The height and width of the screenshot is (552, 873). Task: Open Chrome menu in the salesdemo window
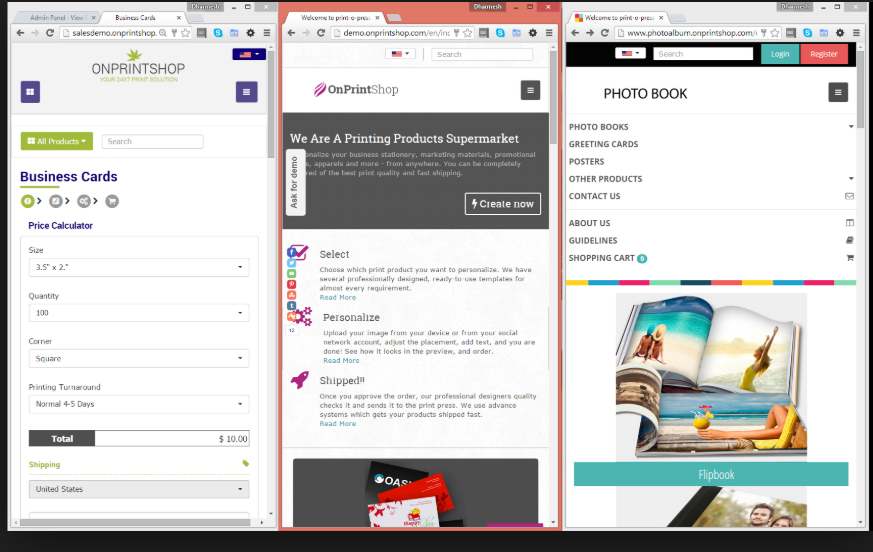pyautogui.click(x=267, y=33)
